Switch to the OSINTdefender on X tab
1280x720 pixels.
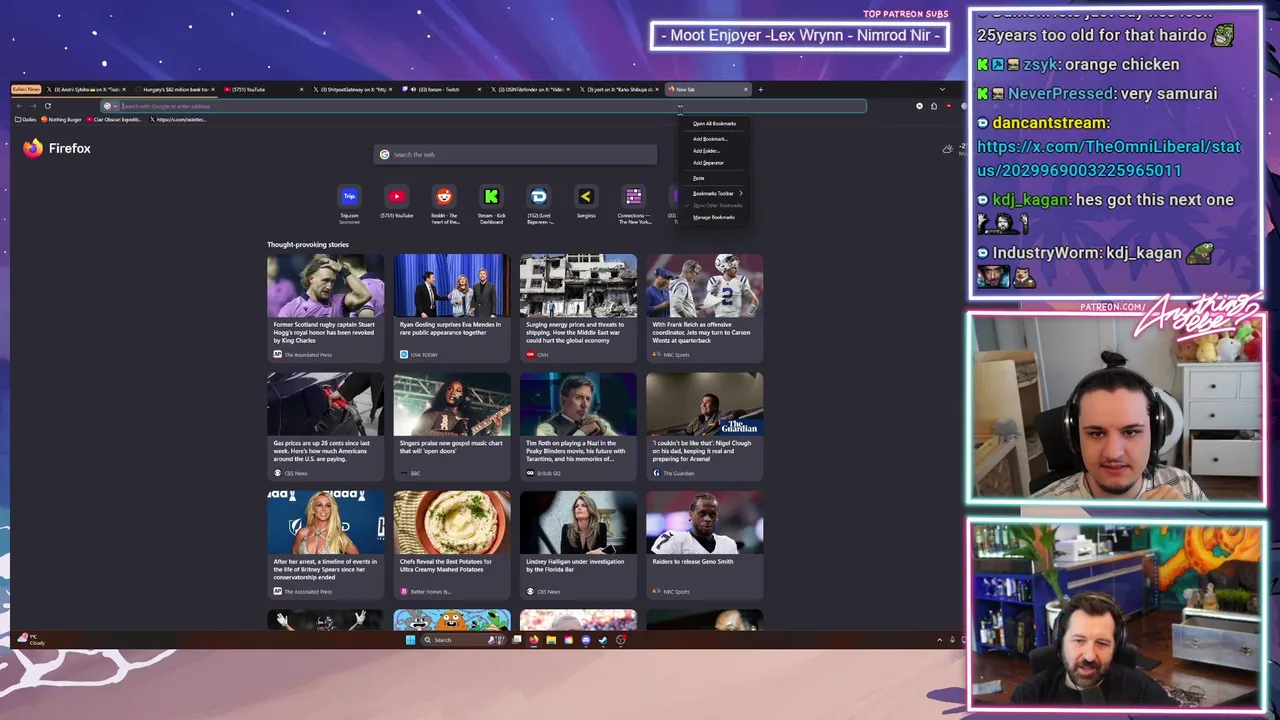528,89
